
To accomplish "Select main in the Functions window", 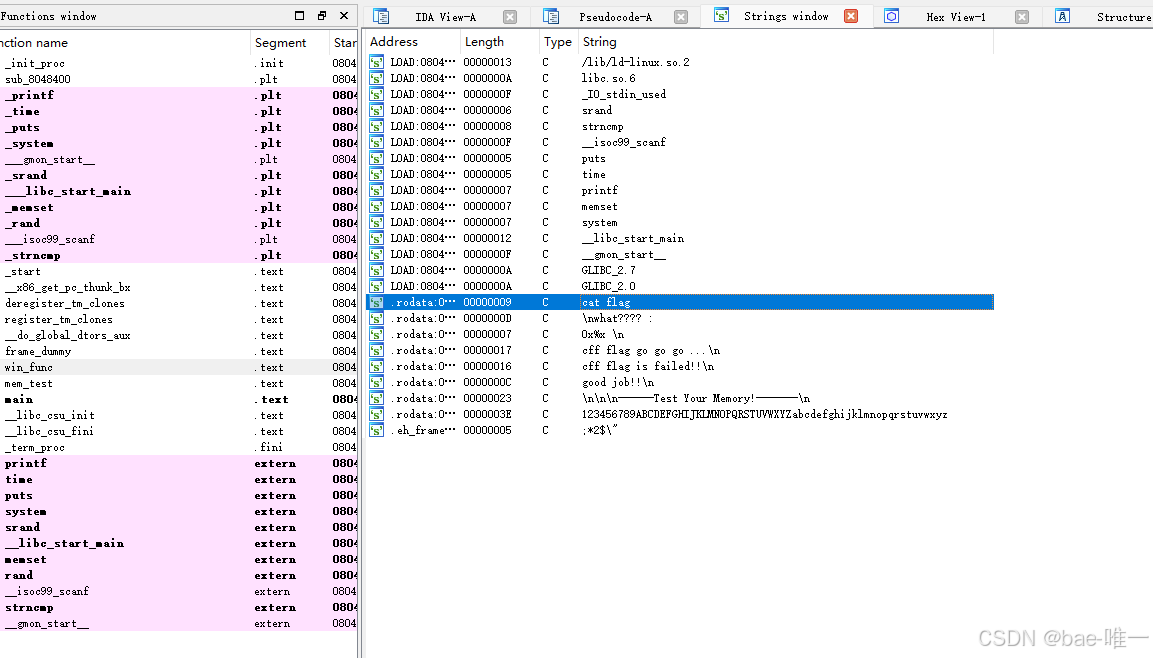I will coord(15,399).
